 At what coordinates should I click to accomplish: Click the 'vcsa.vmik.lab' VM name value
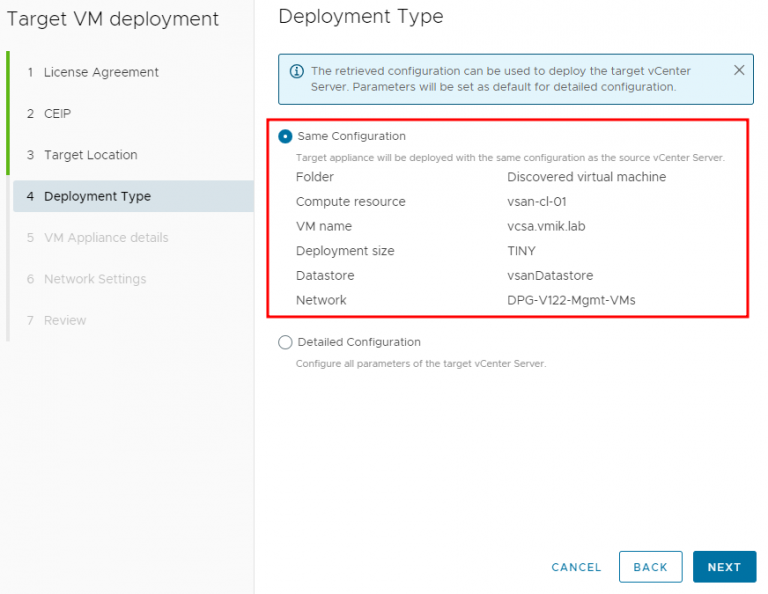pyautogui.click(x=546, y=226)
